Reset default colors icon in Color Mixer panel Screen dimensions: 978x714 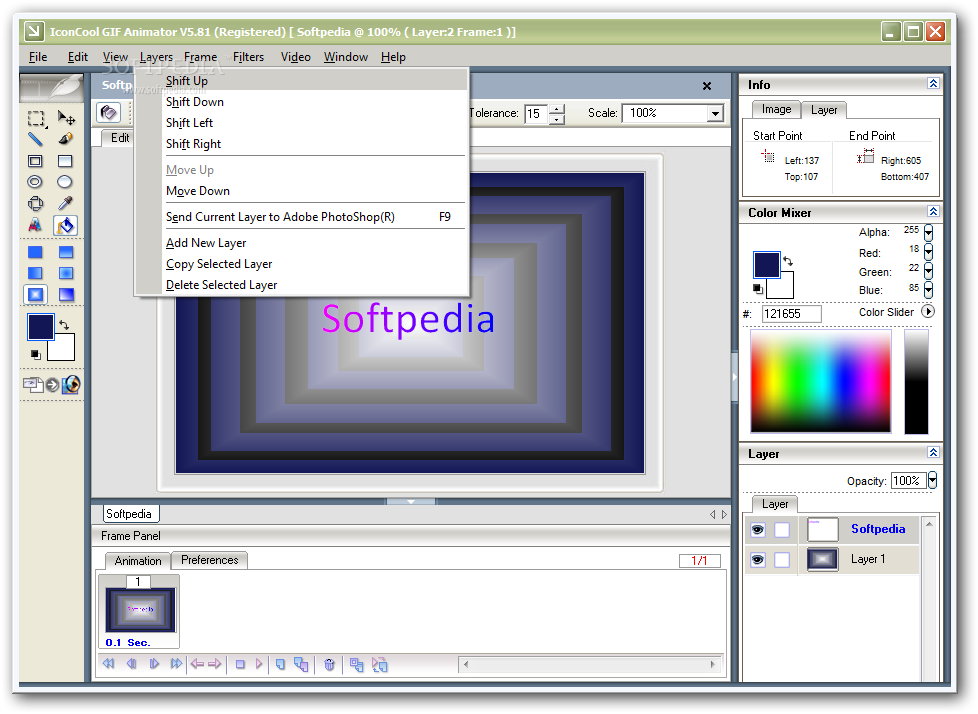pyautogui.click(x=758, y=289)
